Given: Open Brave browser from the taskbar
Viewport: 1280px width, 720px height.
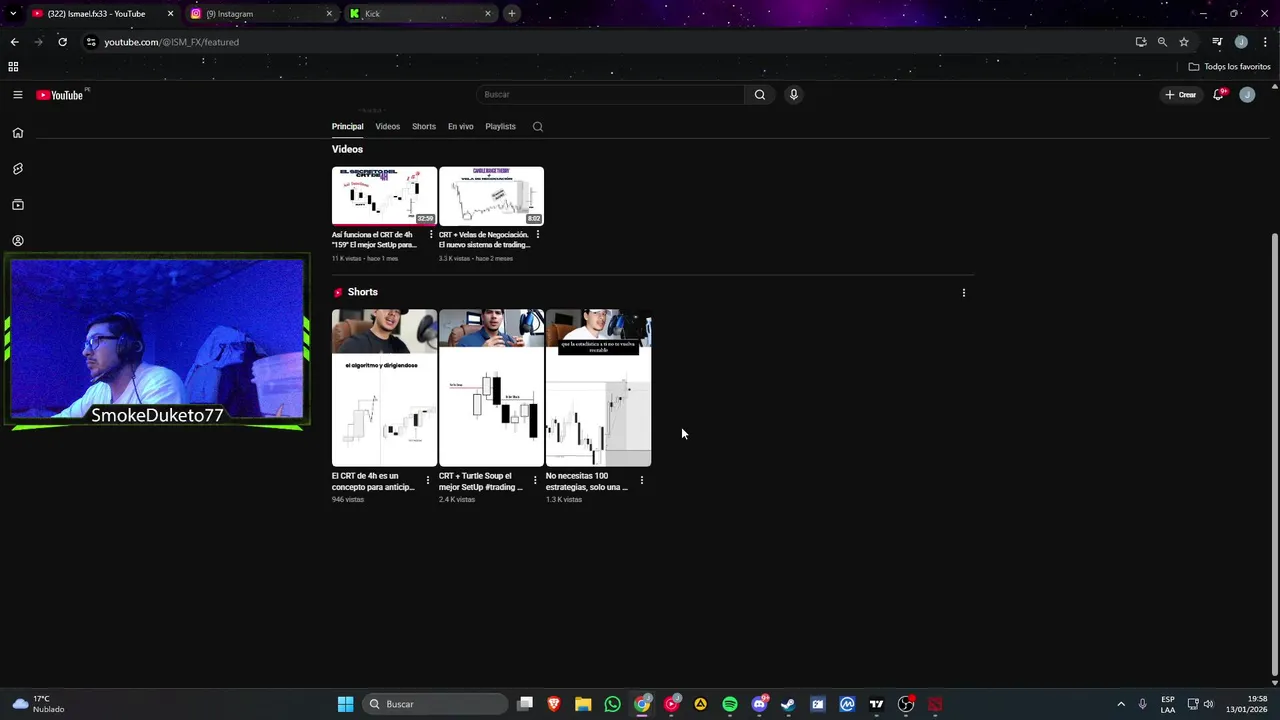Looking at the screenshot, I should [x=554, y=704].
